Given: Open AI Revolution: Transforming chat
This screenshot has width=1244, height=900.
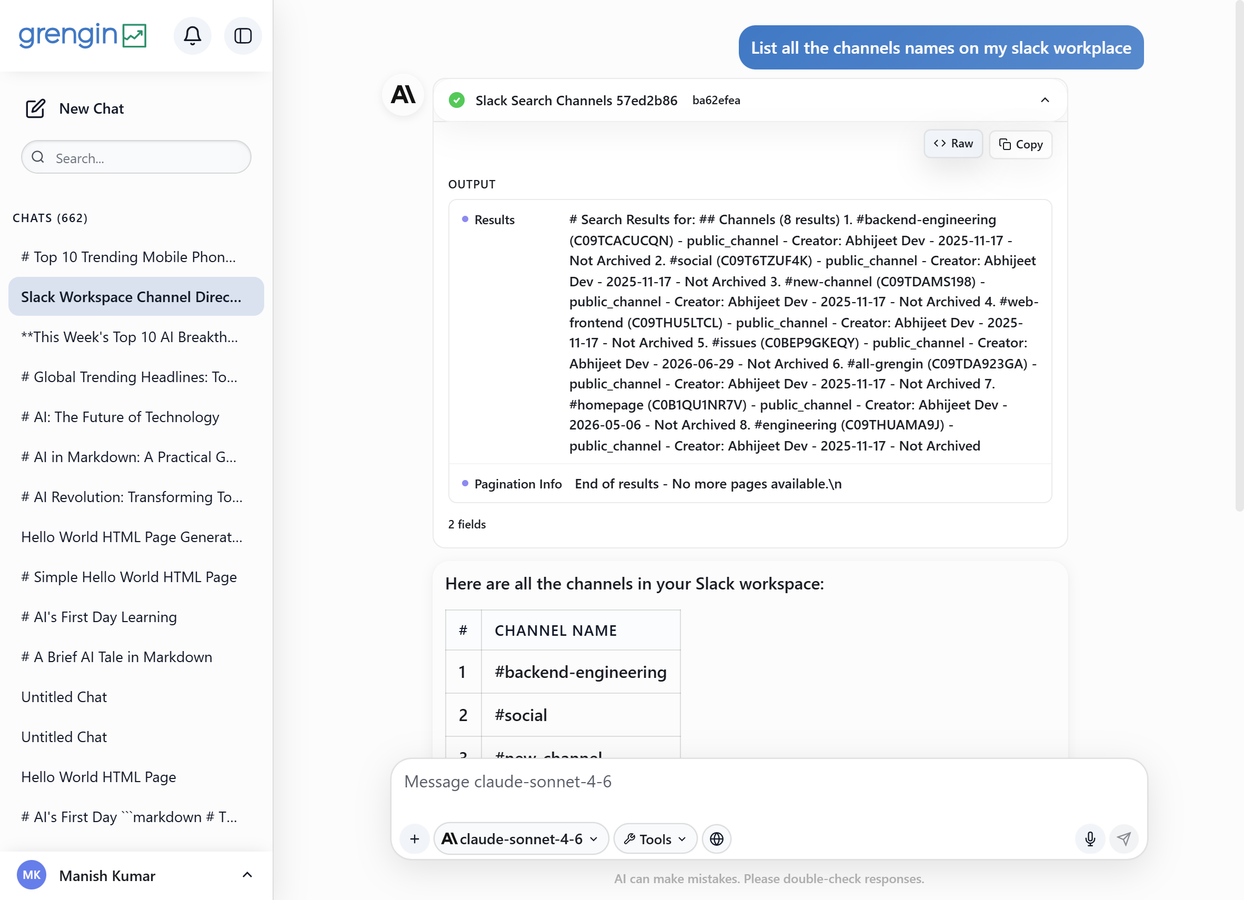Looking at the screenshot, I should 136,497.
